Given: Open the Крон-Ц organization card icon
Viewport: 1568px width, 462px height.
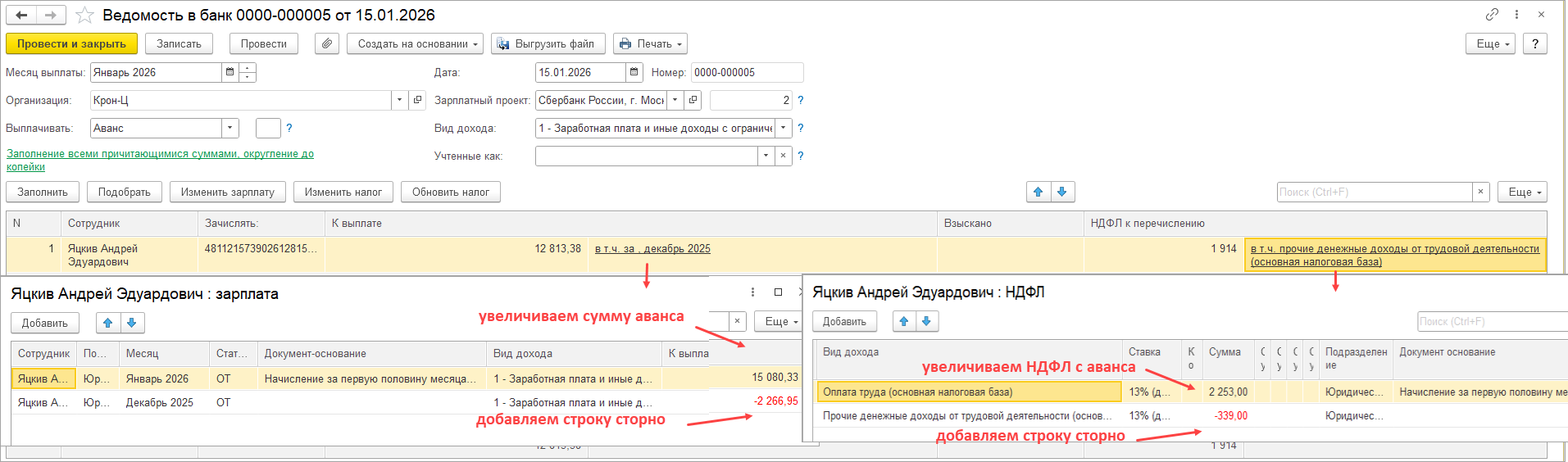Looking at the screenshot, I should tap(417, 100).
